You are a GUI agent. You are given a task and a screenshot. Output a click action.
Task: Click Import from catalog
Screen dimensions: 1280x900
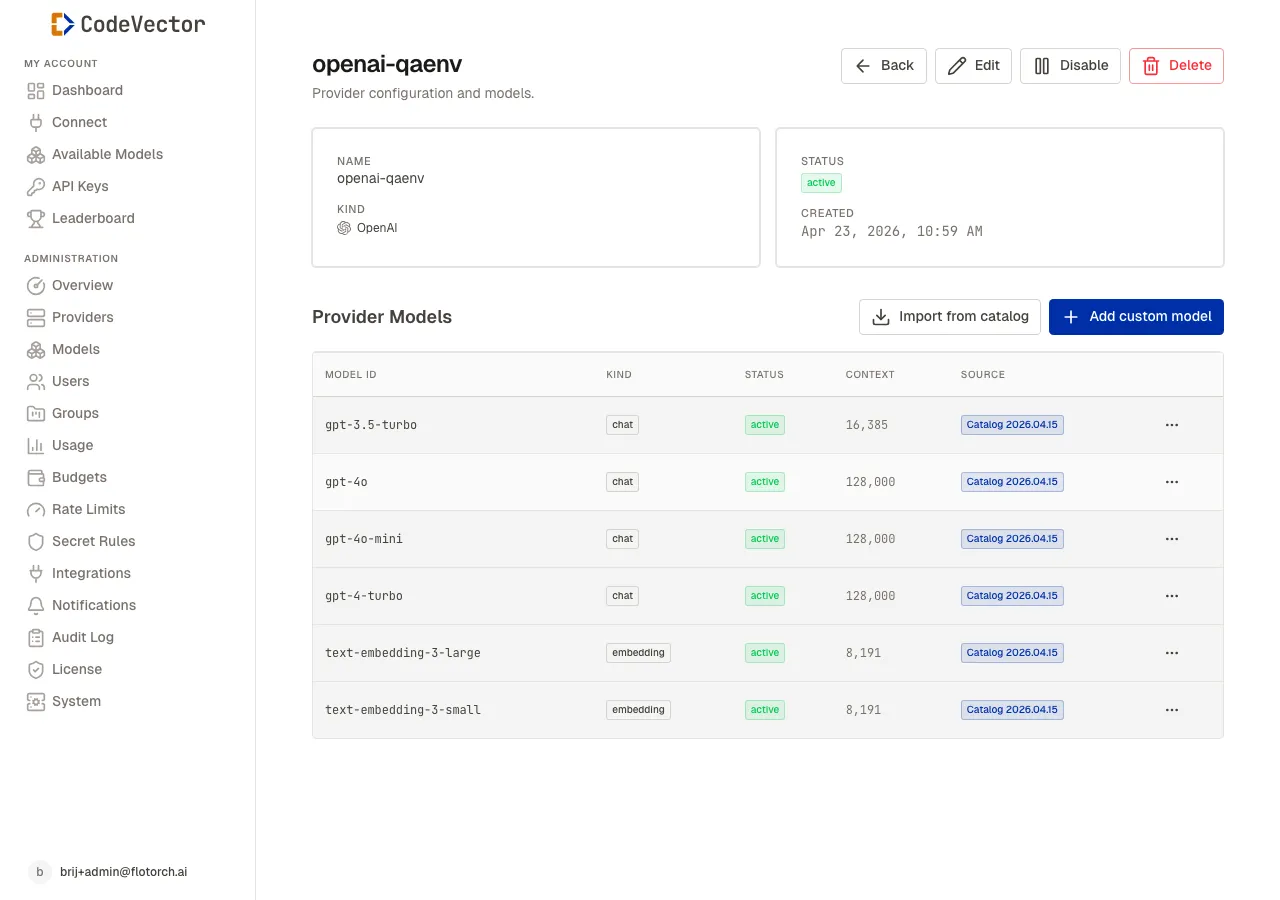(950, 317)
